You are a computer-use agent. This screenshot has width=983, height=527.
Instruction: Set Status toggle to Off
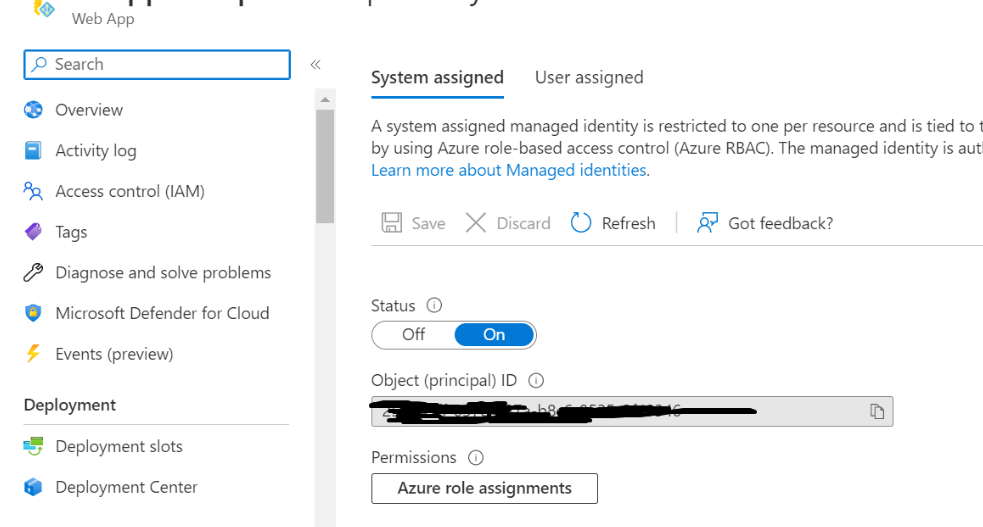[x=413, y=335]
